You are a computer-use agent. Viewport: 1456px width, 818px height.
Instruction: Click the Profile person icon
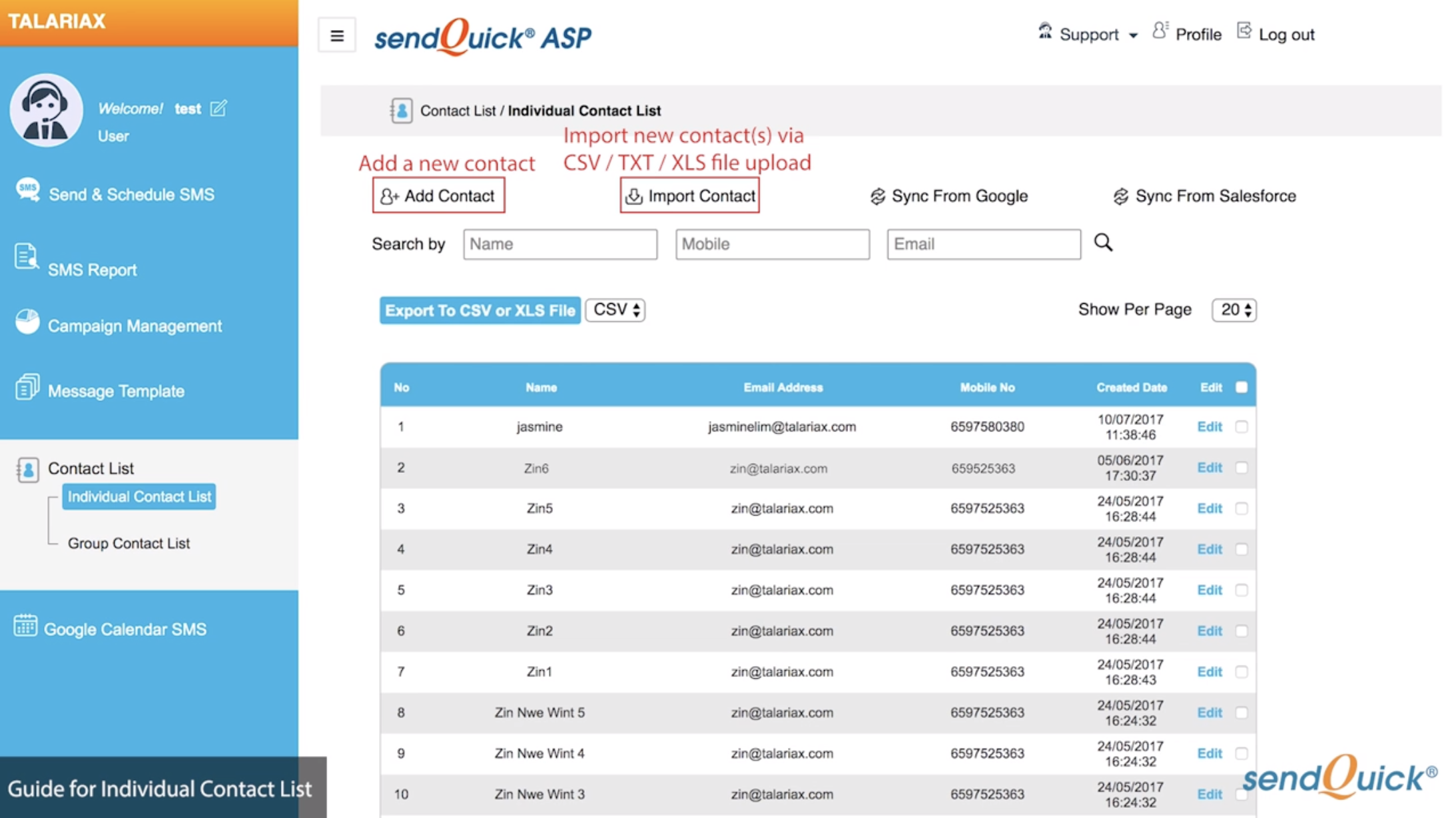tap(1160, 31)
